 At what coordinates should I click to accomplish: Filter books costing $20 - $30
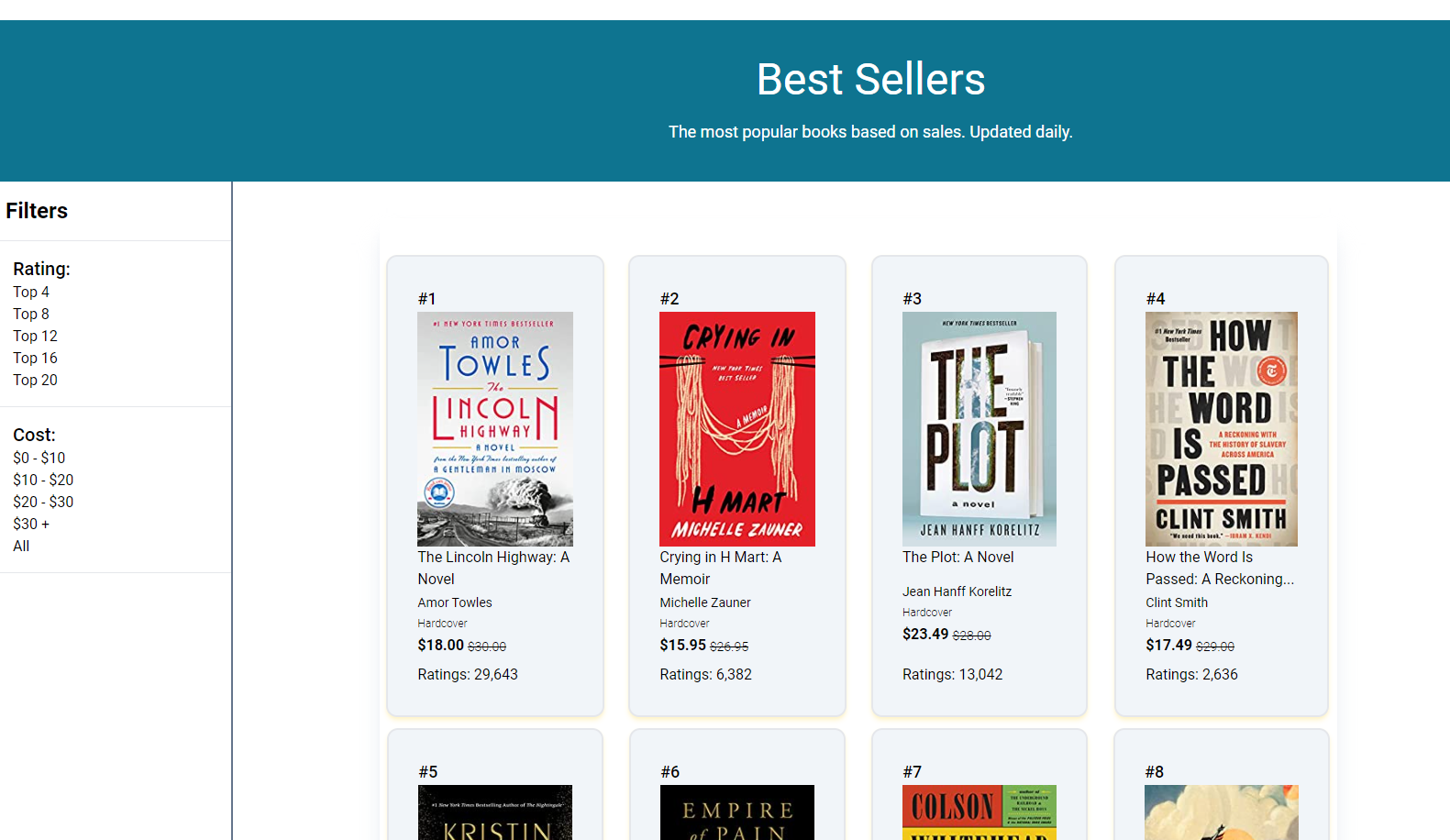tap(43, 502)
